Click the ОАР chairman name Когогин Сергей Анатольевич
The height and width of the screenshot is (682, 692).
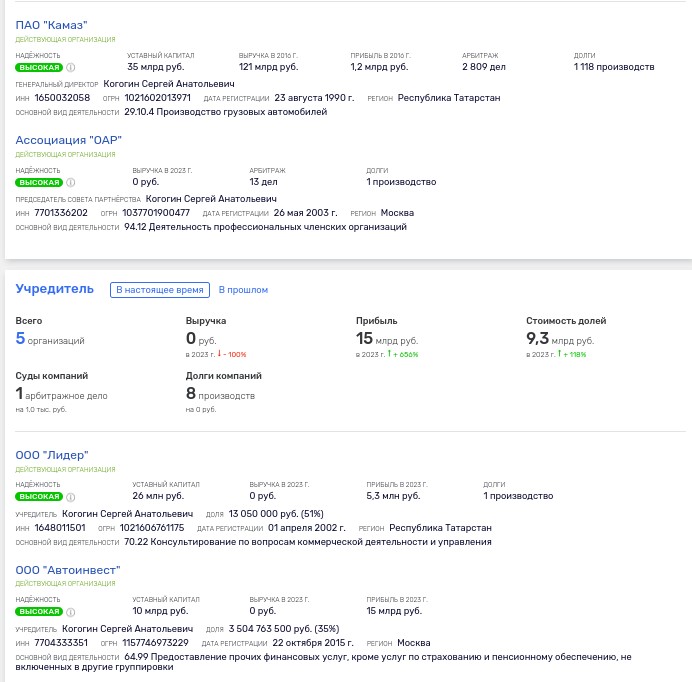click(x=211, y=199)
